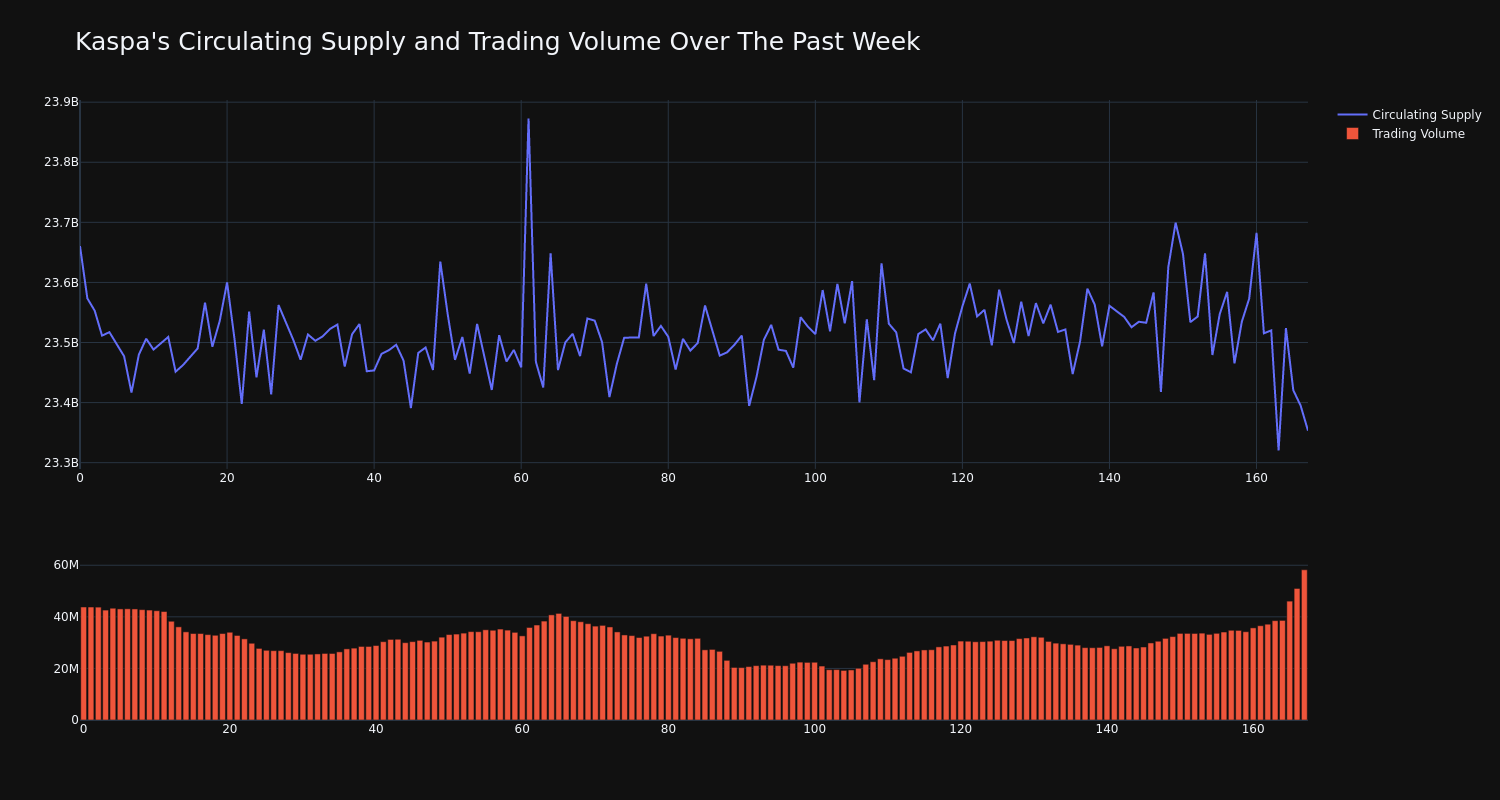This screenshot has height=800, width=1500.
Task: Click the 20M label on volume chart
Action: [x=66, y=668]
